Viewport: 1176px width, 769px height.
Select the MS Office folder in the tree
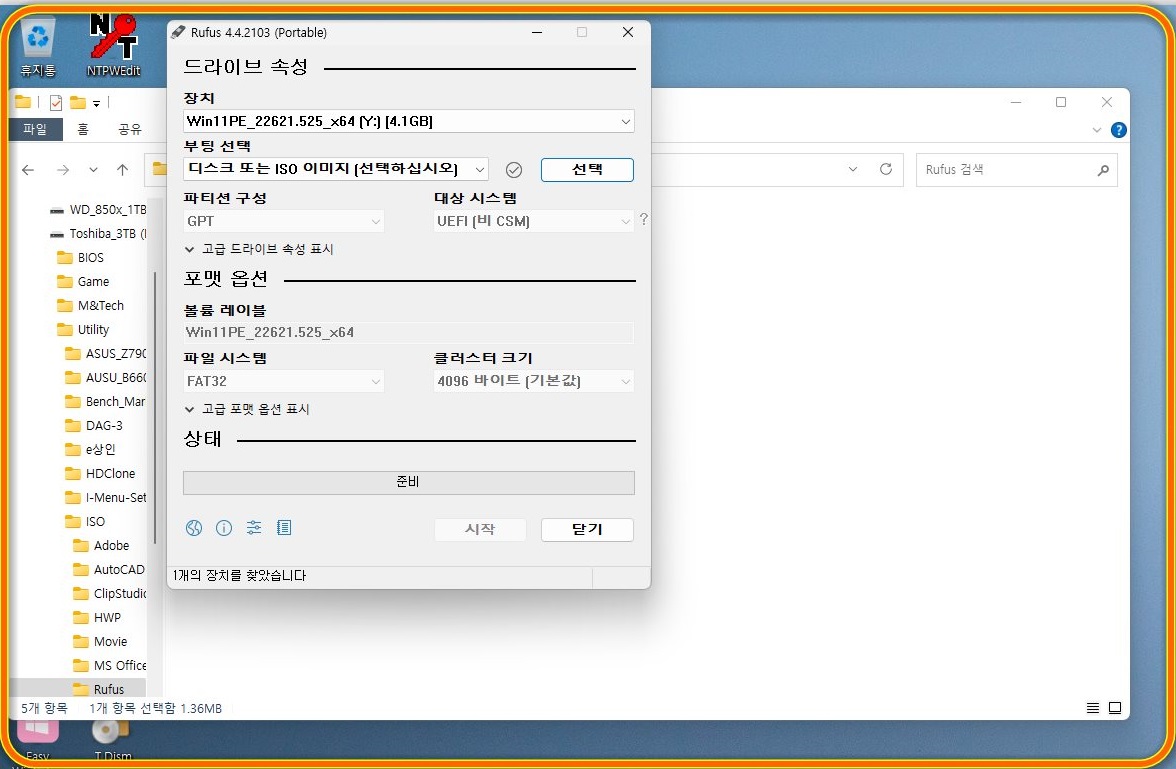tap(110, 665)
